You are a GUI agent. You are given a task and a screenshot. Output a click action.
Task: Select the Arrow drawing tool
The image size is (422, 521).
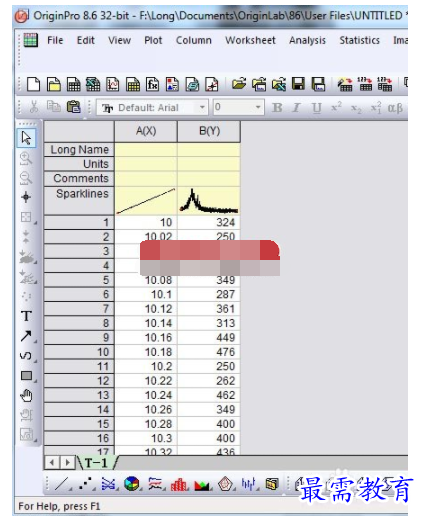[26, 336]
